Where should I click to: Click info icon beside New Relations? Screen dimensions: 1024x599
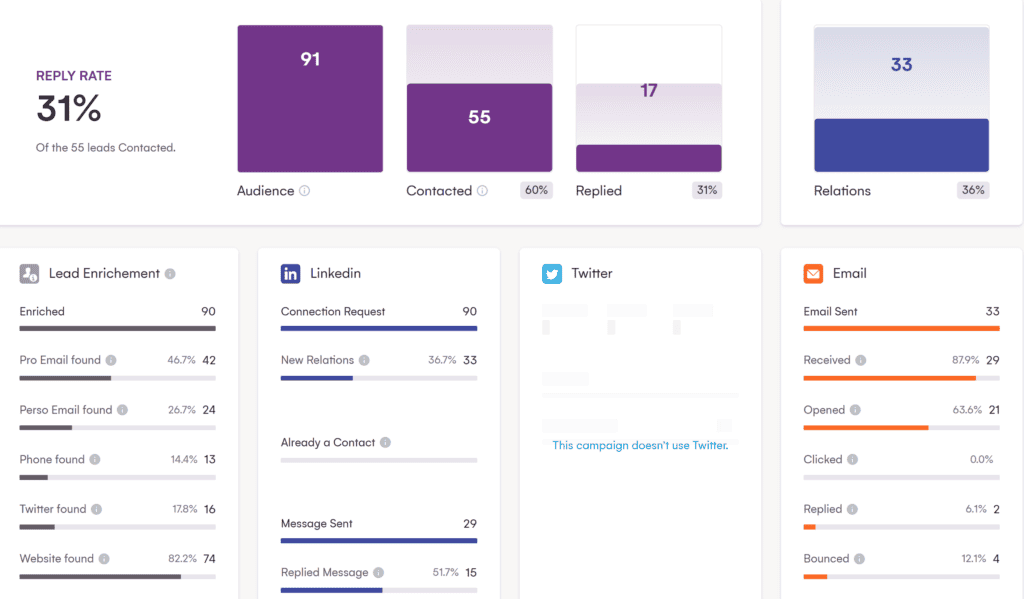pos(364,360)
